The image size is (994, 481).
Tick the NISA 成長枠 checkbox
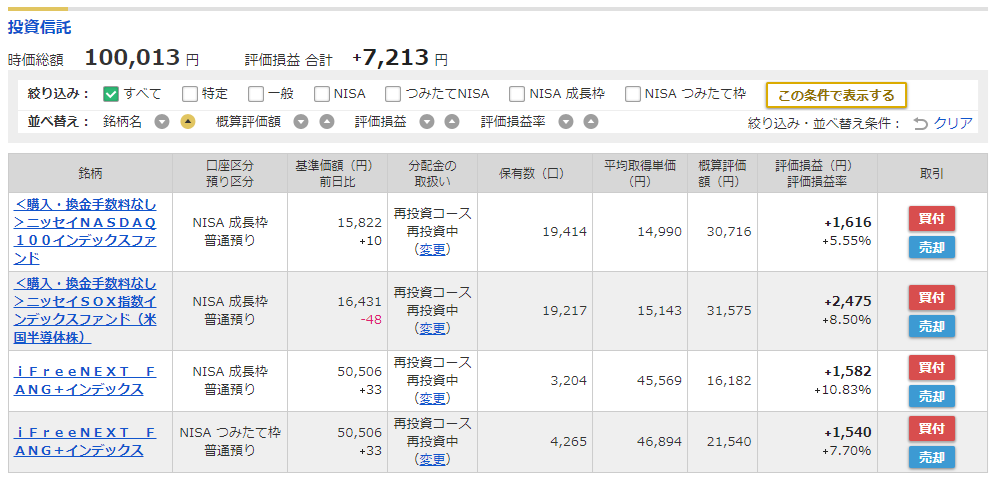coord(517,94)
